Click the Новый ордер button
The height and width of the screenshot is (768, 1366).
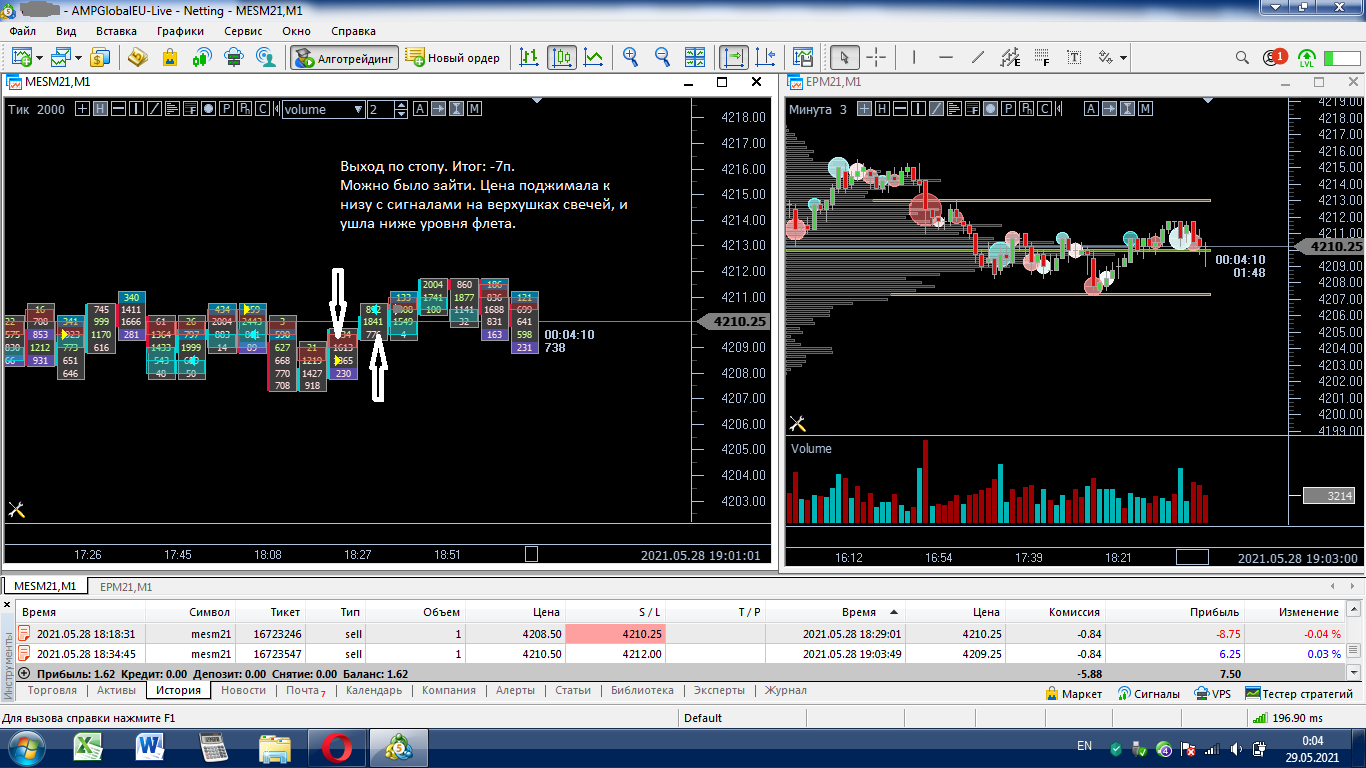click(454, 57)
